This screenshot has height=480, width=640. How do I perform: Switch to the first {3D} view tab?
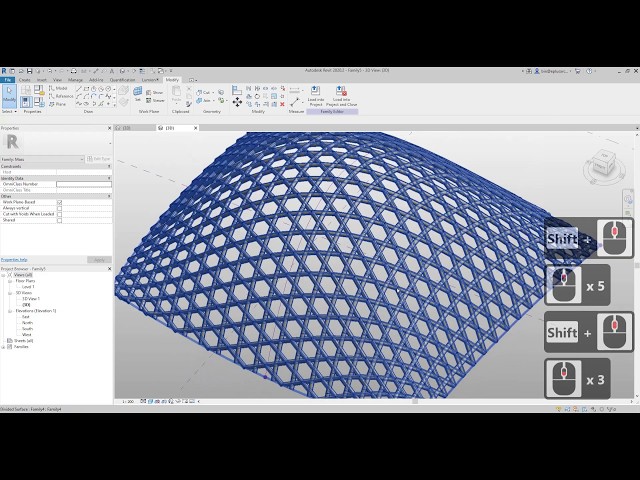tap(134, 128)
